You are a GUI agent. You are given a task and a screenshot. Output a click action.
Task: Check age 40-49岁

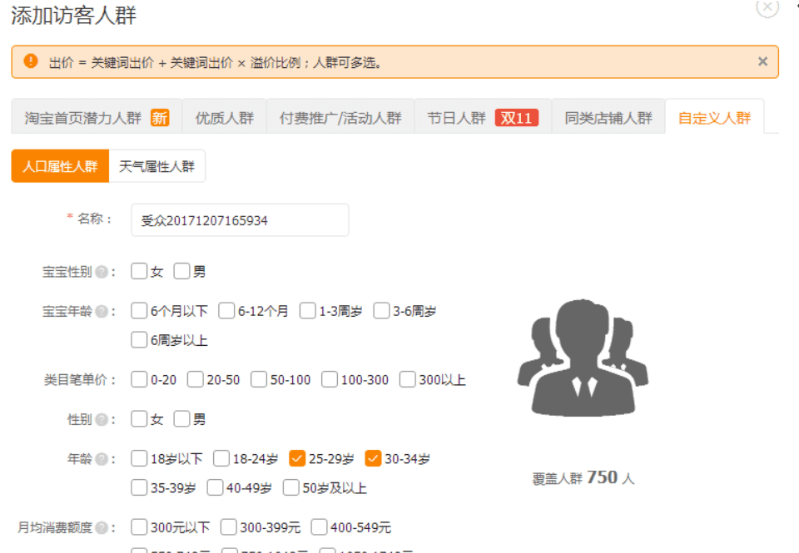click(x=215, y=487)
